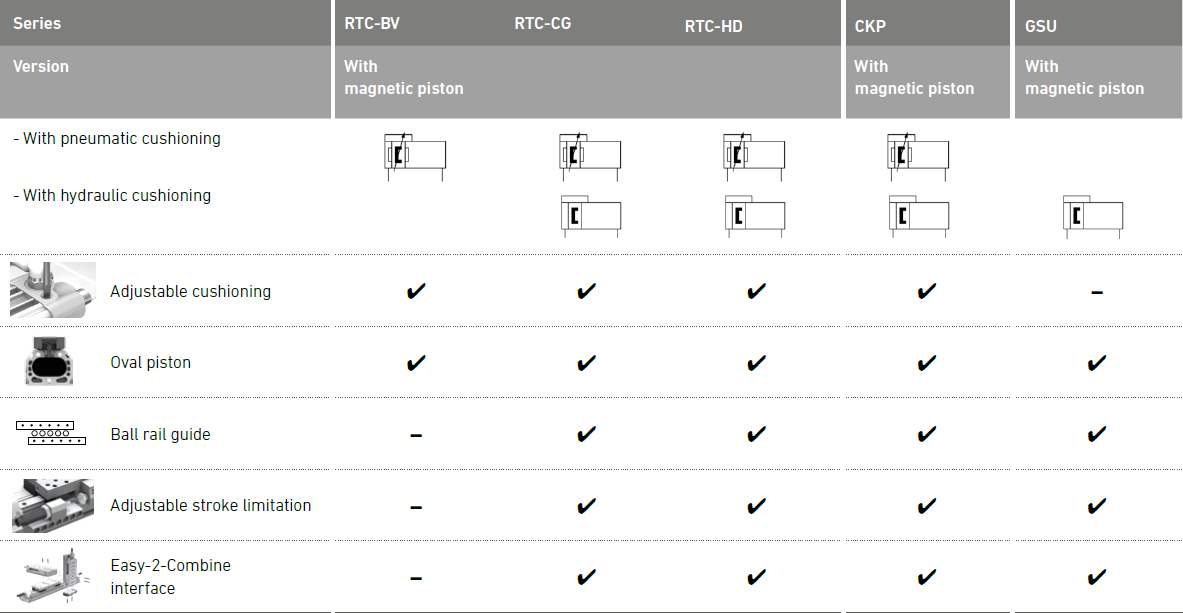Click the Adjustable cushioning feature image

pos(53,290)
